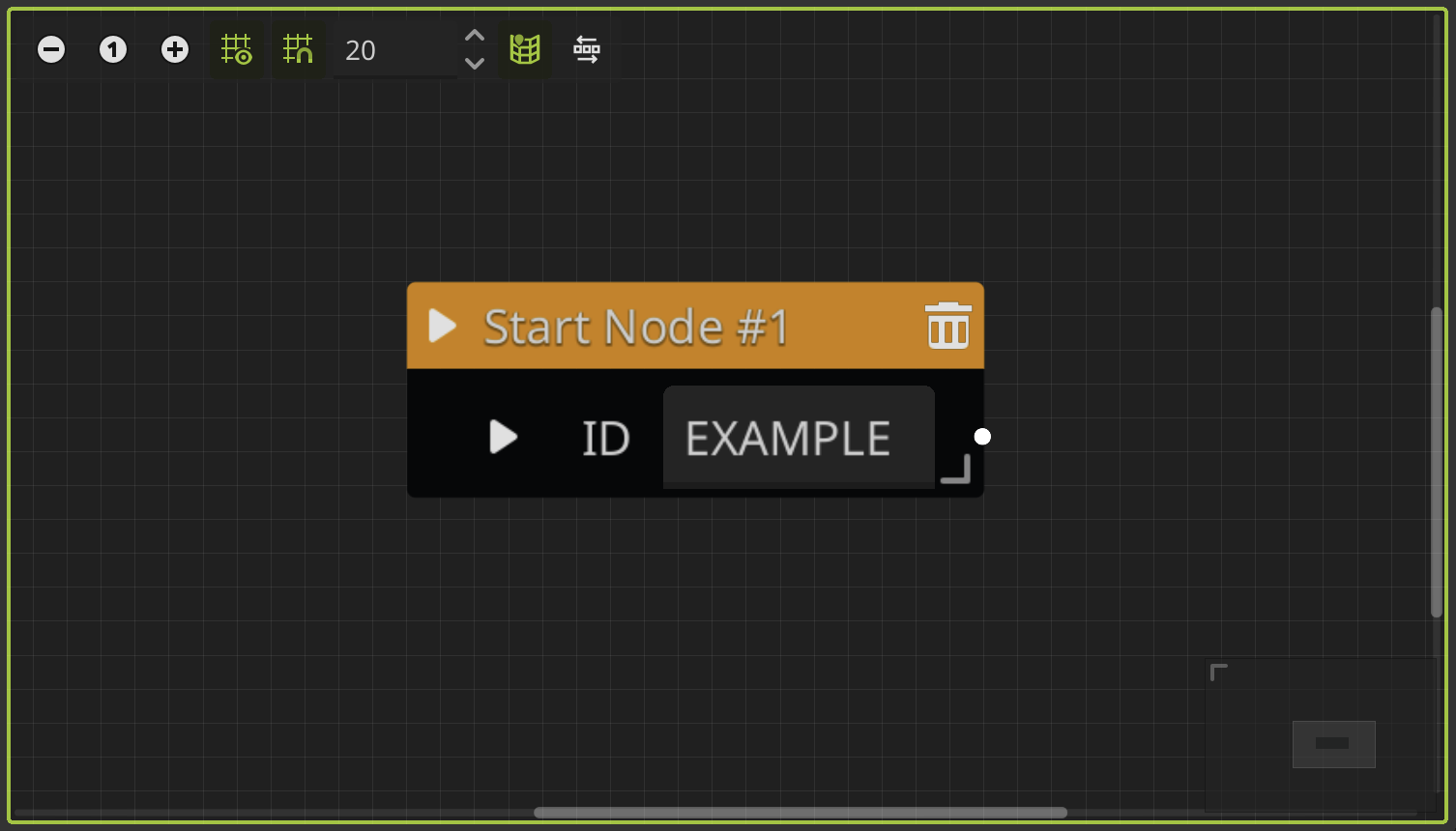The image size is (1456, 831).
Task: Click the play arrow on Start Node header
Action: [x=442, y=327]
